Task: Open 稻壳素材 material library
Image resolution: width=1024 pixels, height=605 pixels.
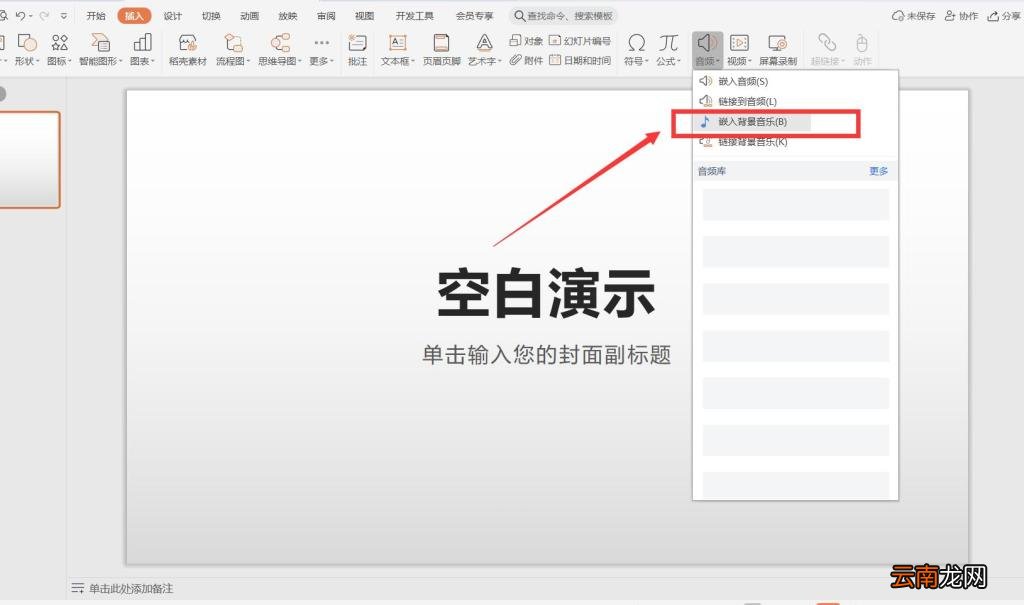Action: click(187, 50)
